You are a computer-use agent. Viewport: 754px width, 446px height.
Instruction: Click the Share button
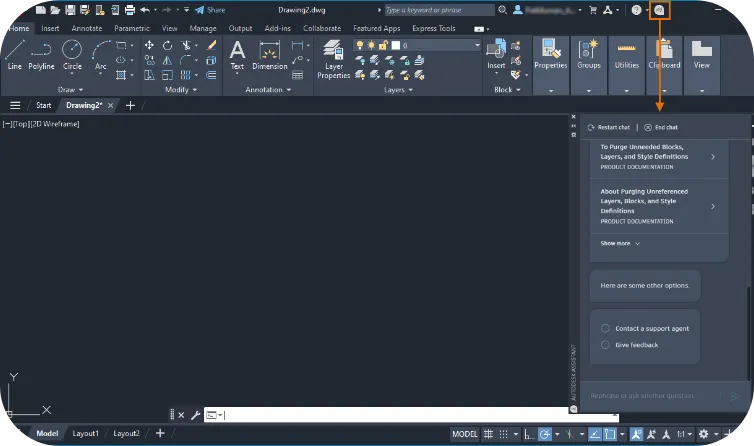click(x=210, y=10)
